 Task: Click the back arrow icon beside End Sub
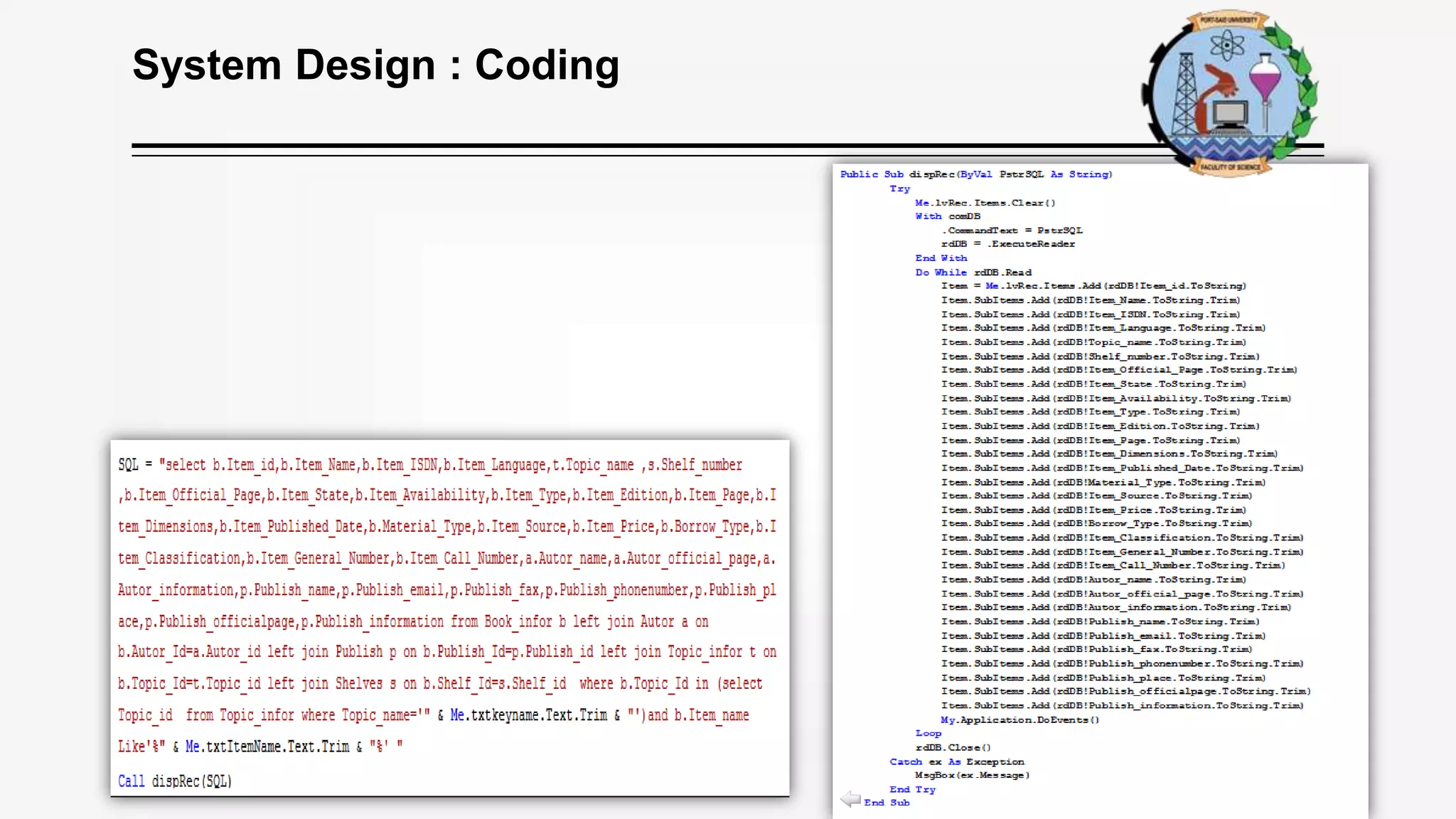pos(850,799)
